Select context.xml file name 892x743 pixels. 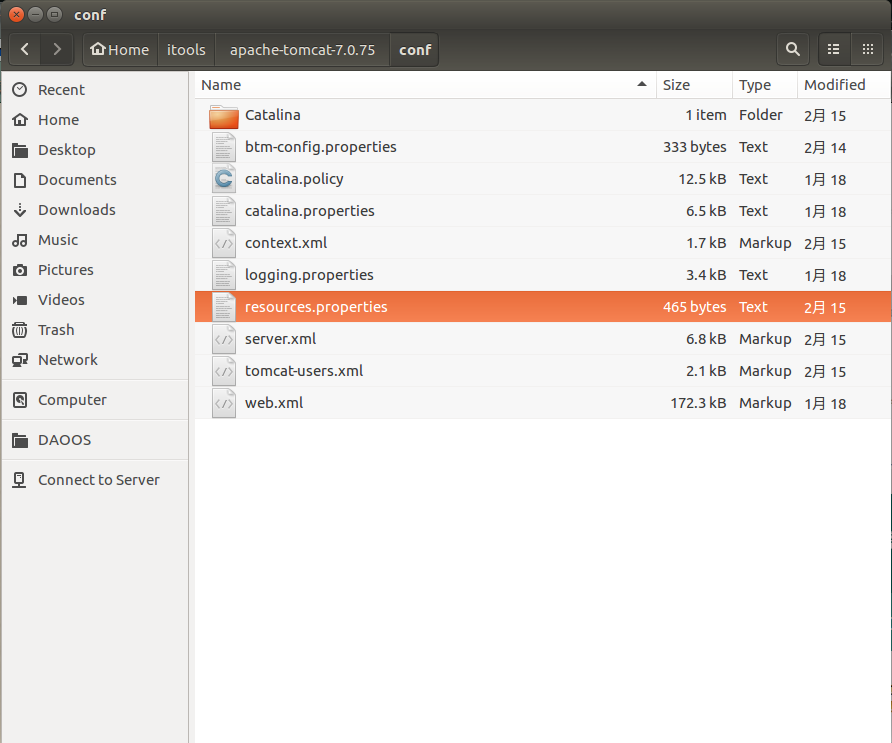point(286,243)
